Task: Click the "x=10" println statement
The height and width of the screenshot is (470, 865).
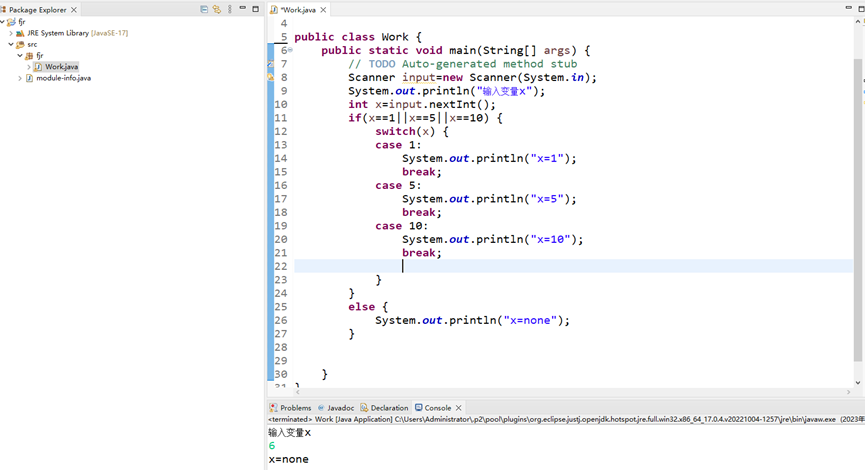Action: pyautogui.click(x=492, y=239)
